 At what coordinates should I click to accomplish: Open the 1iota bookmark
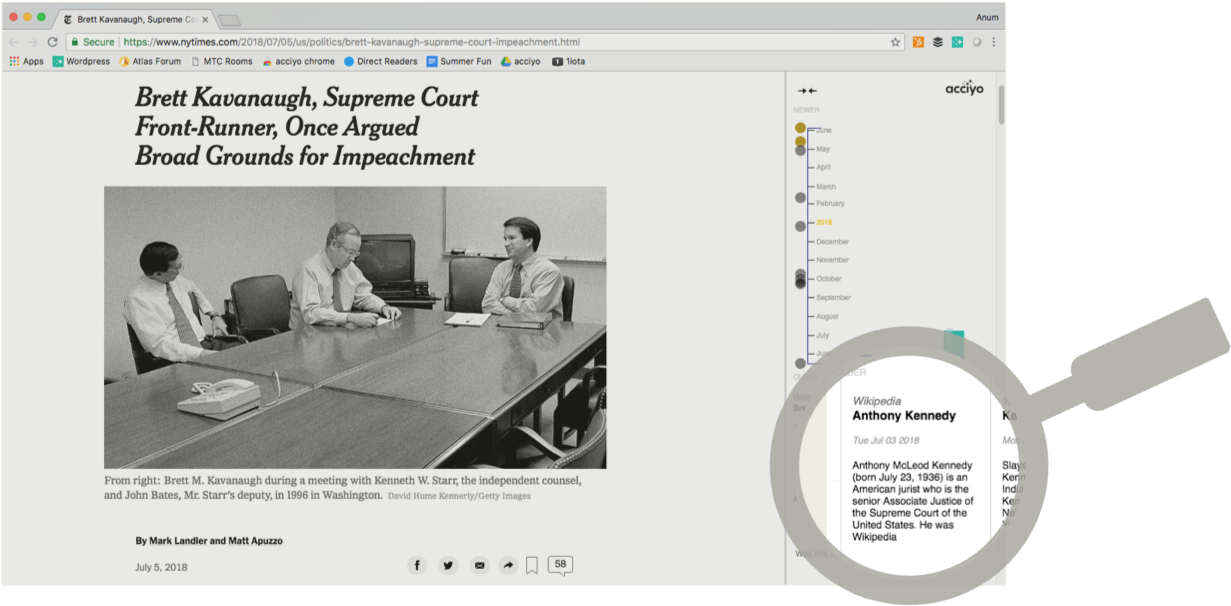tap(569, 61)
